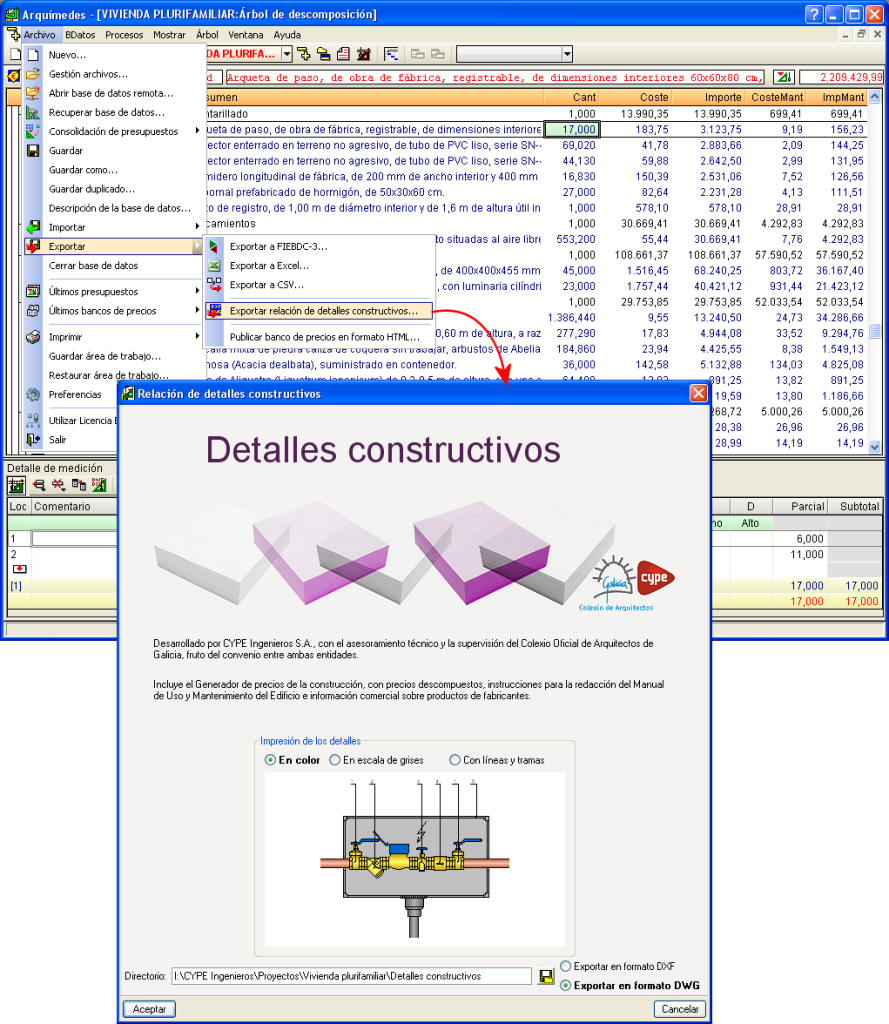Select the En color radio button
This screenshot has height=1024, width=889.
270,760
